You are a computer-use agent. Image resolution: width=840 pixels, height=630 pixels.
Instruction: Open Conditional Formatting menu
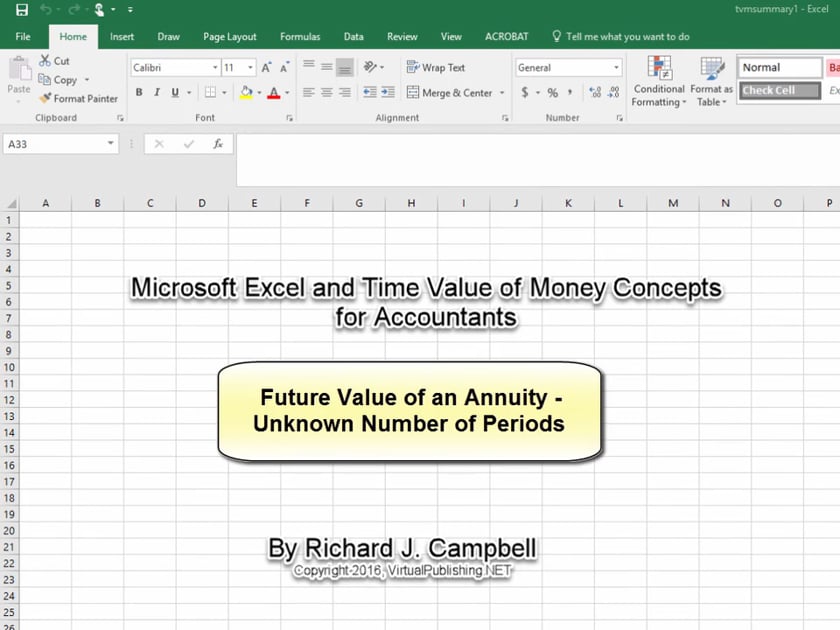pyautogui.click(x=659, y=81)
